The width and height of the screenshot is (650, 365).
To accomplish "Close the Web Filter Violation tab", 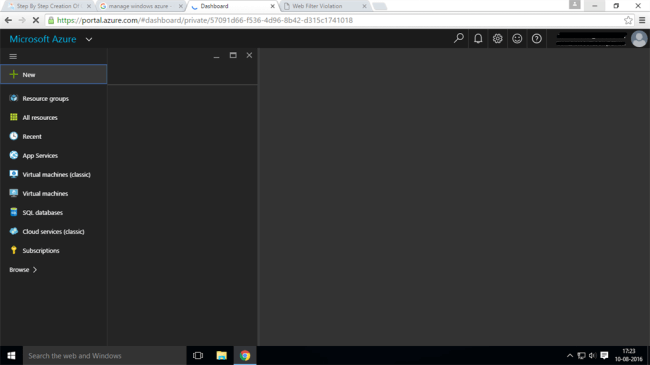I will tap(364, 6).
